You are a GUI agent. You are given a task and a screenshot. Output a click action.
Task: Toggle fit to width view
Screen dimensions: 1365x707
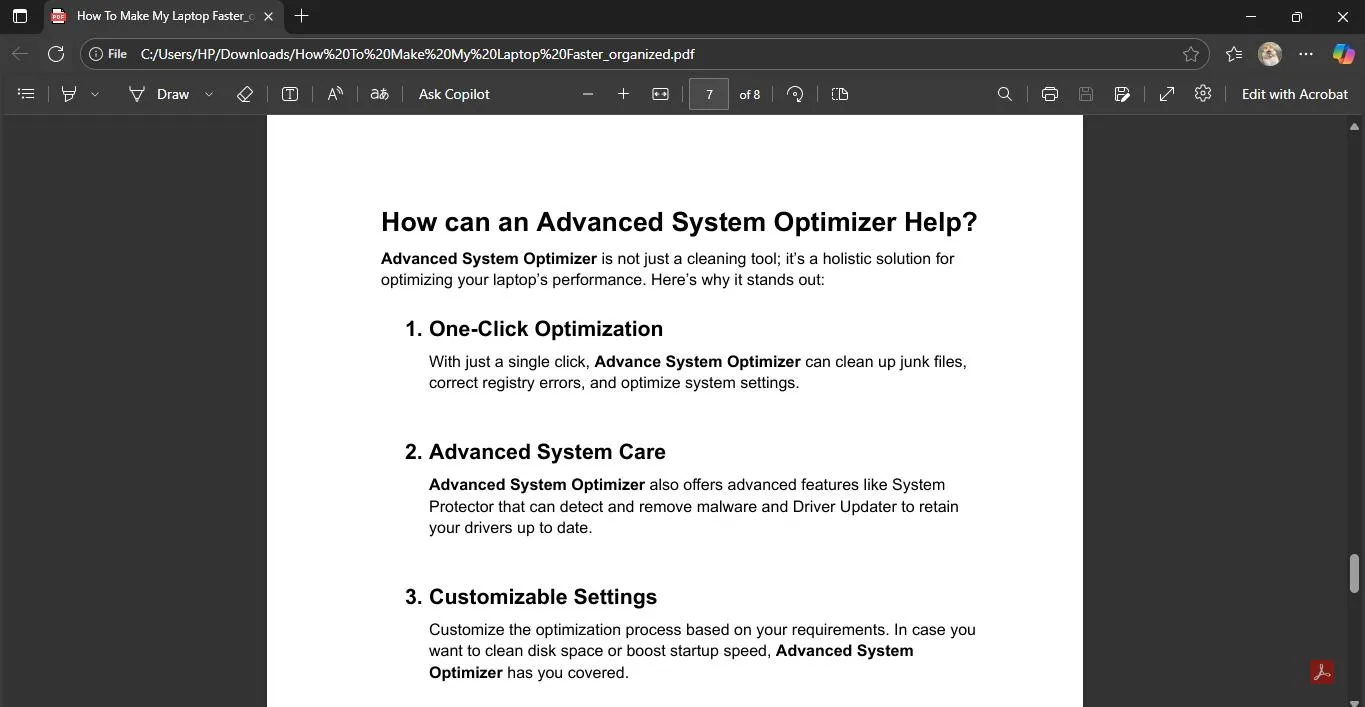pos(660,94)
